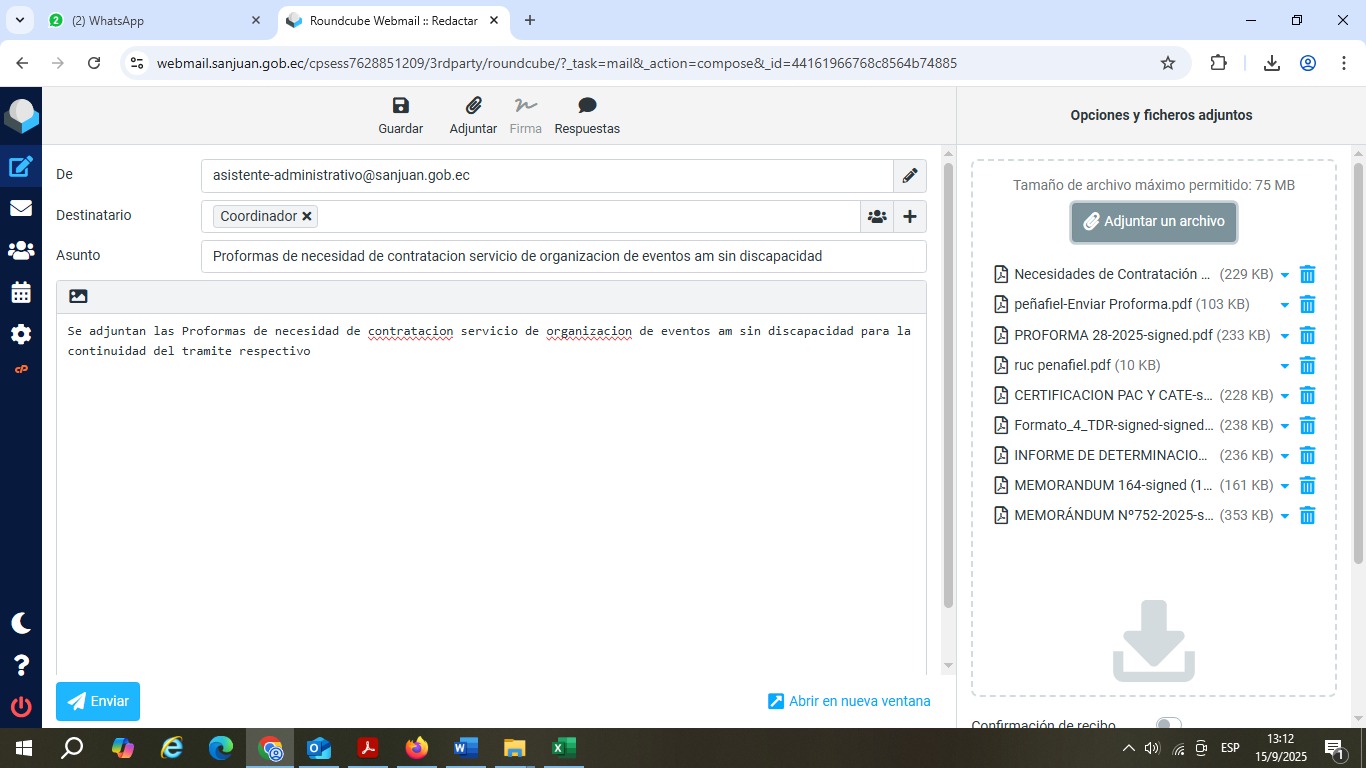Open the Calendar icon in left sidebar

tap(21, 292)
